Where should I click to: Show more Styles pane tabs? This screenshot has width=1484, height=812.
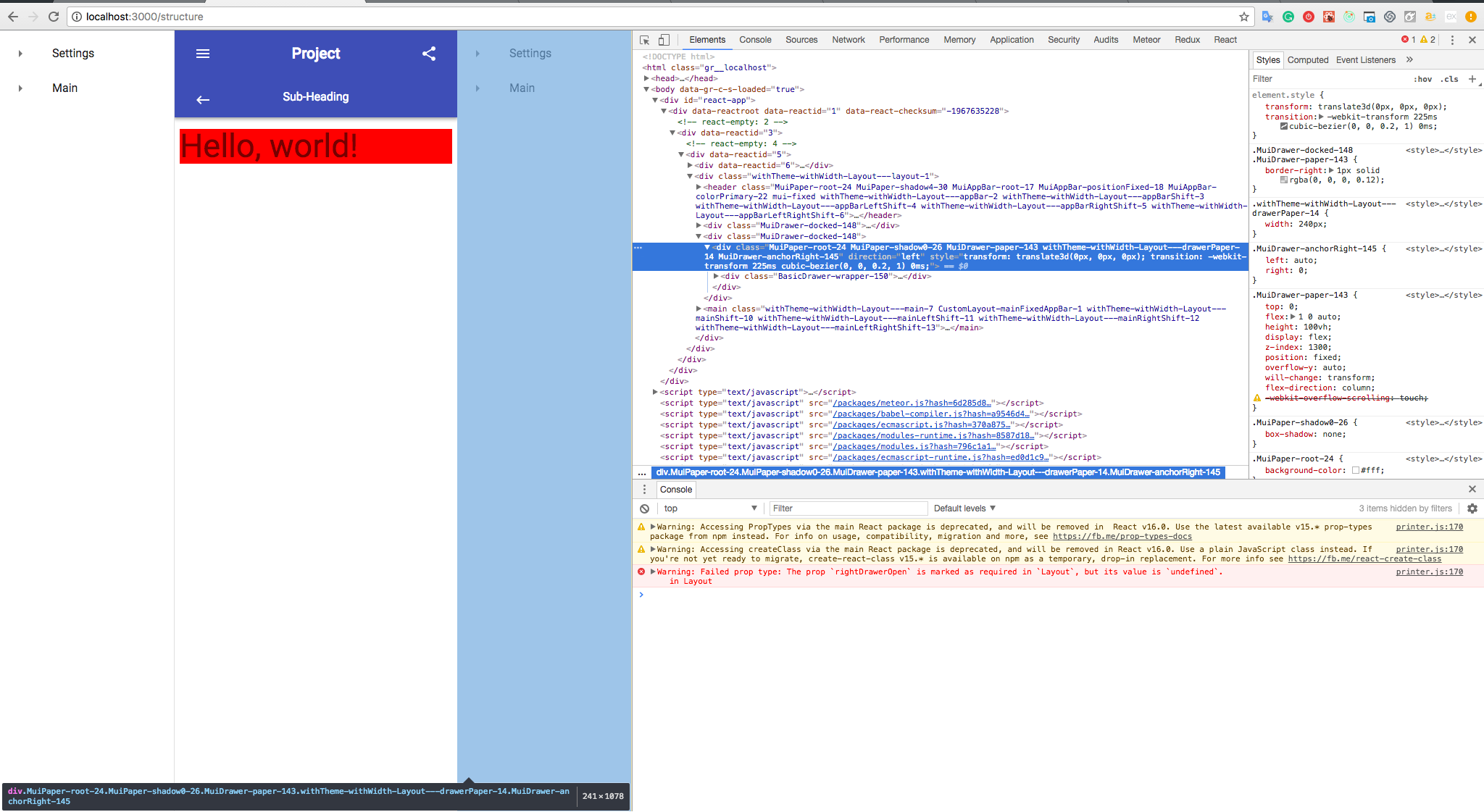click(x=1409, y=59)
